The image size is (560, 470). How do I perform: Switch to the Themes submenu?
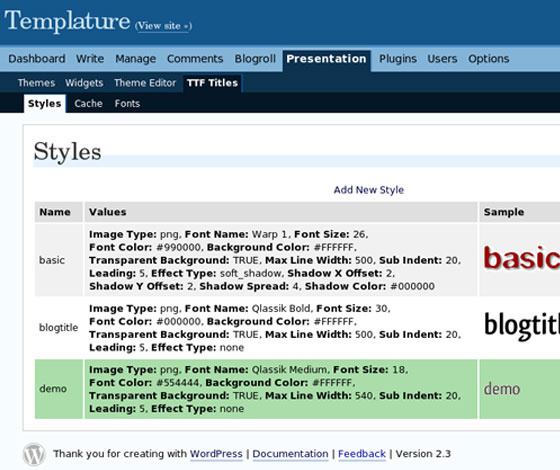pyautogui.click(x=36, y=83)
